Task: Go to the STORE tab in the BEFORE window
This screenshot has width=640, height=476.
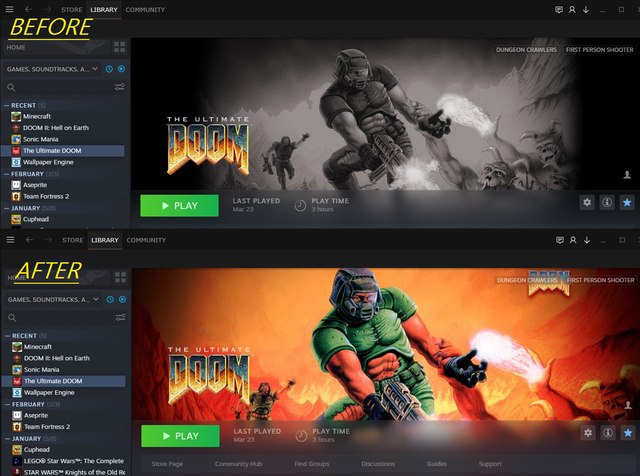Action: pyautogui.click(x=73, y=10)
